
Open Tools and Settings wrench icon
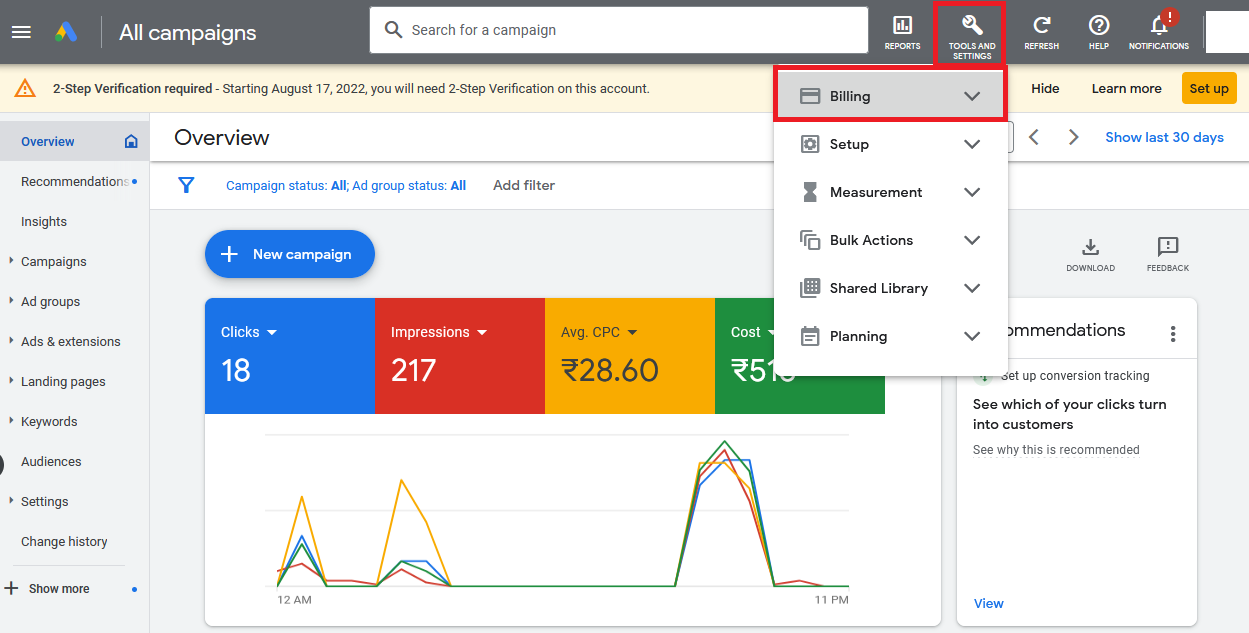(x=971, y=32)
